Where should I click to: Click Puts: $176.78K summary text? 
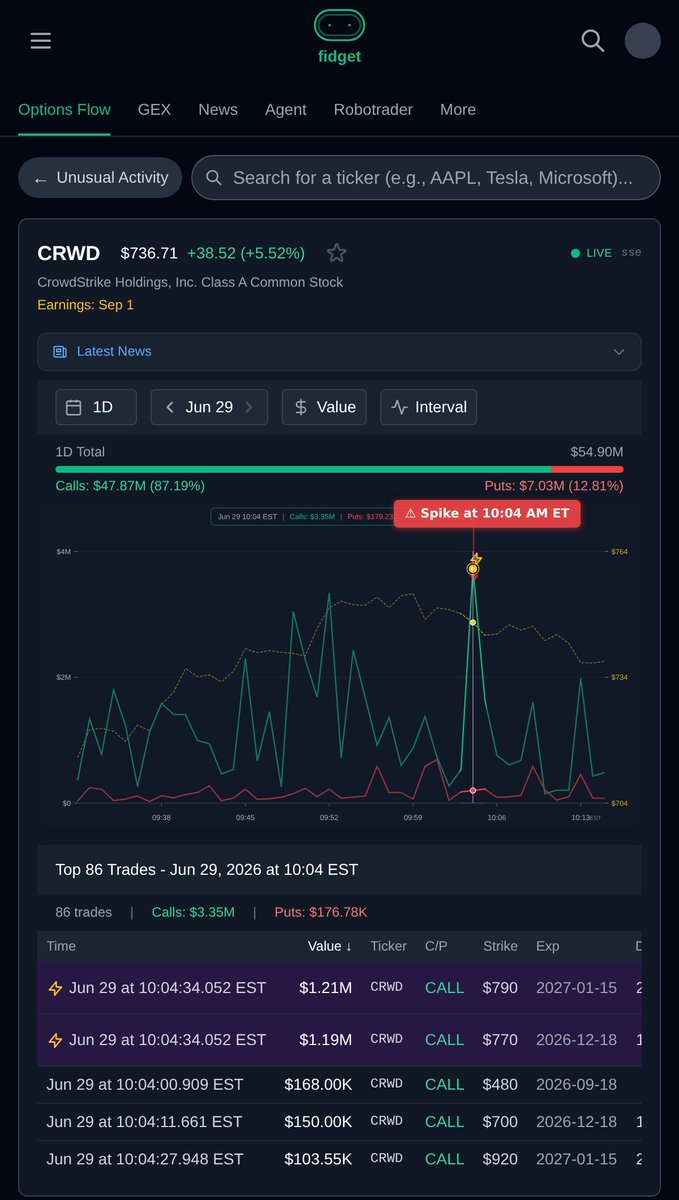[321, 912]
